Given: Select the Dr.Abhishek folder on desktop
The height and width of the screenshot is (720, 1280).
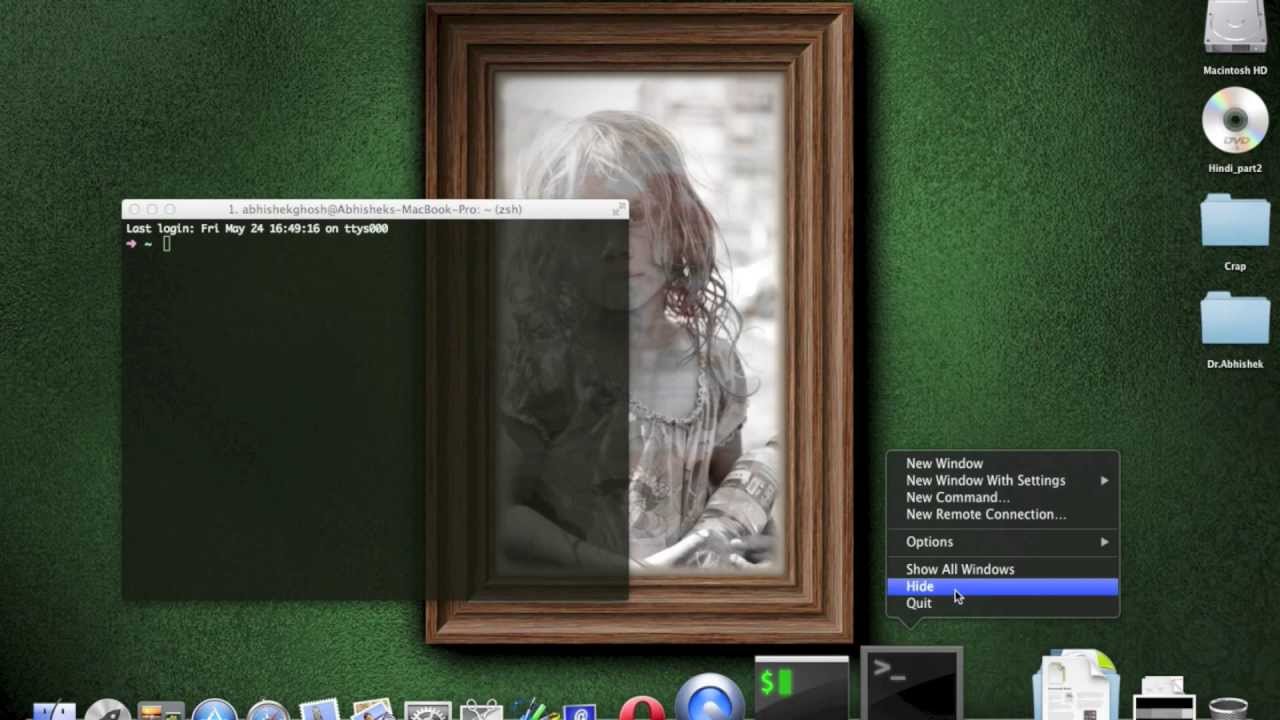Looking at the screenshot, I should coord(1235,318).
